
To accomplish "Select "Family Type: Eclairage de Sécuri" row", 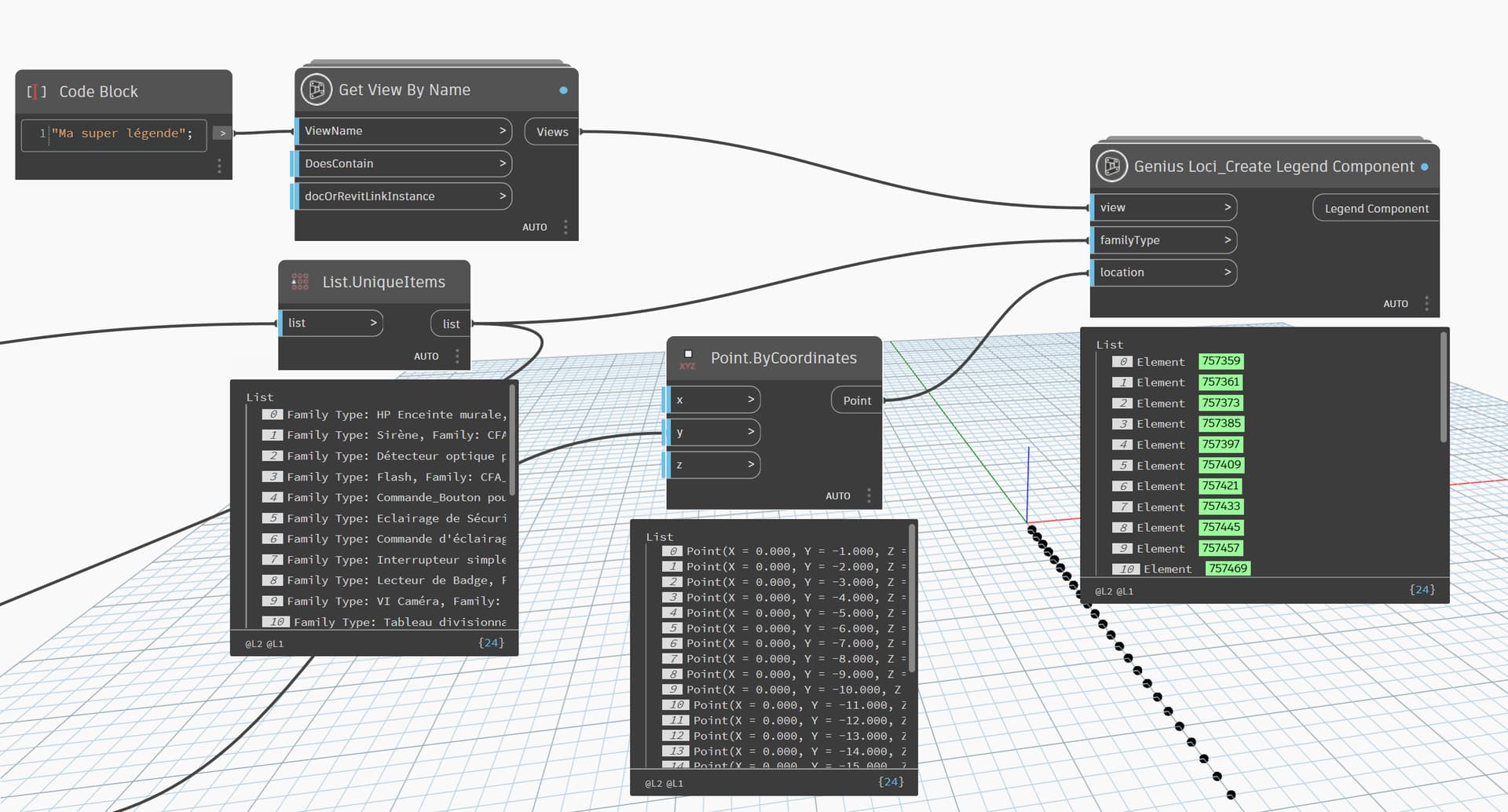I will click(384, 518).
